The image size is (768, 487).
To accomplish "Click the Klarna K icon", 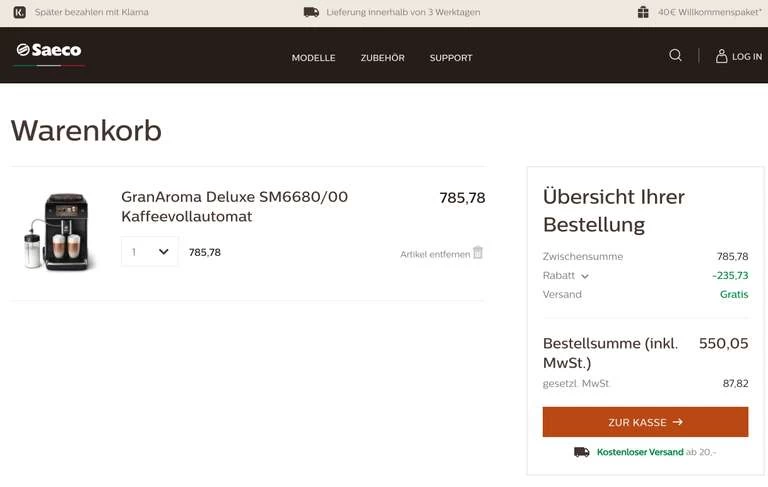I will [x=19, y=12].
